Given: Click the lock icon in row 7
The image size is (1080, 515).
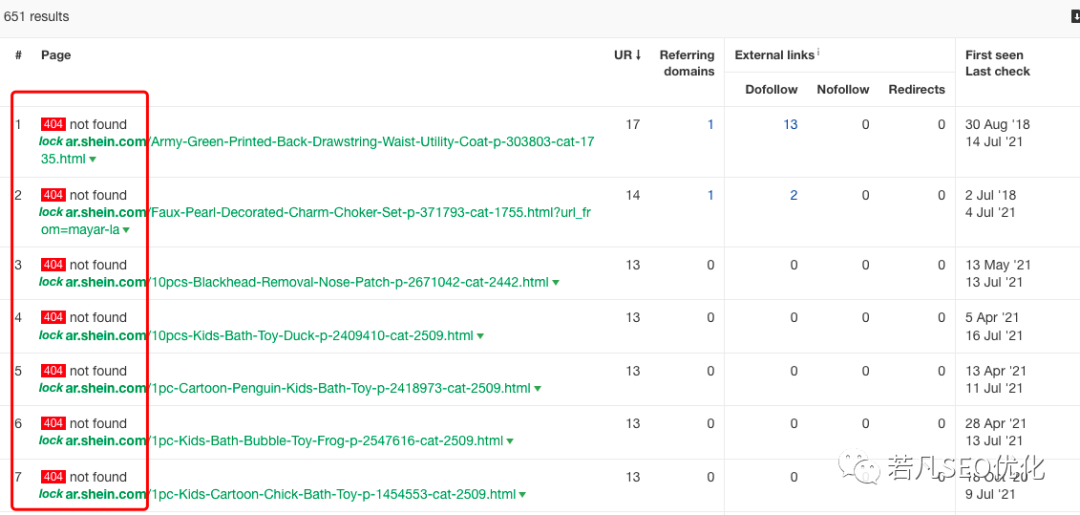Looking at the screenshot, I should (x=50, y=494).
